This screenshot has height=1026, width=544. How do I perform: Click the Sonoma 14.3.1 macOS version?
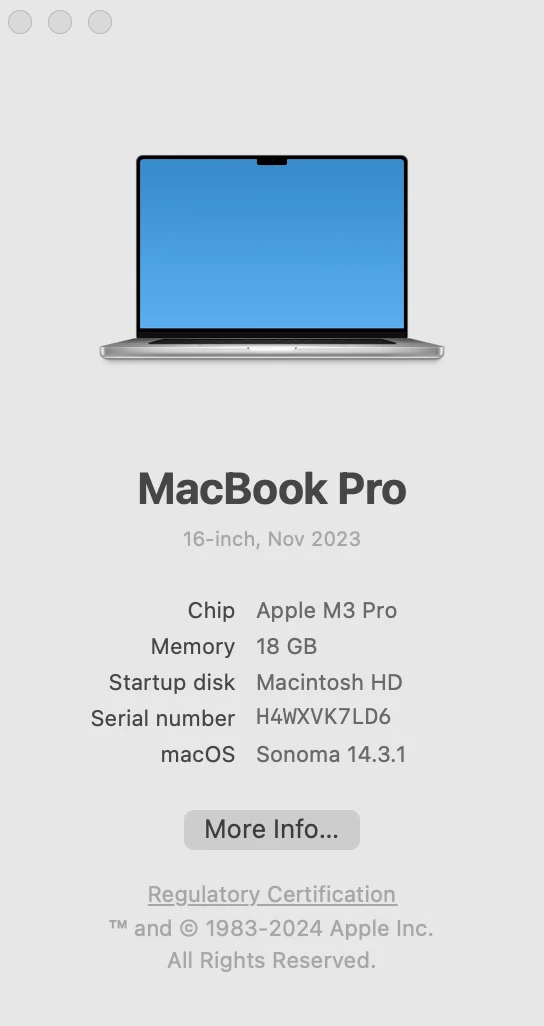(331, 754)
